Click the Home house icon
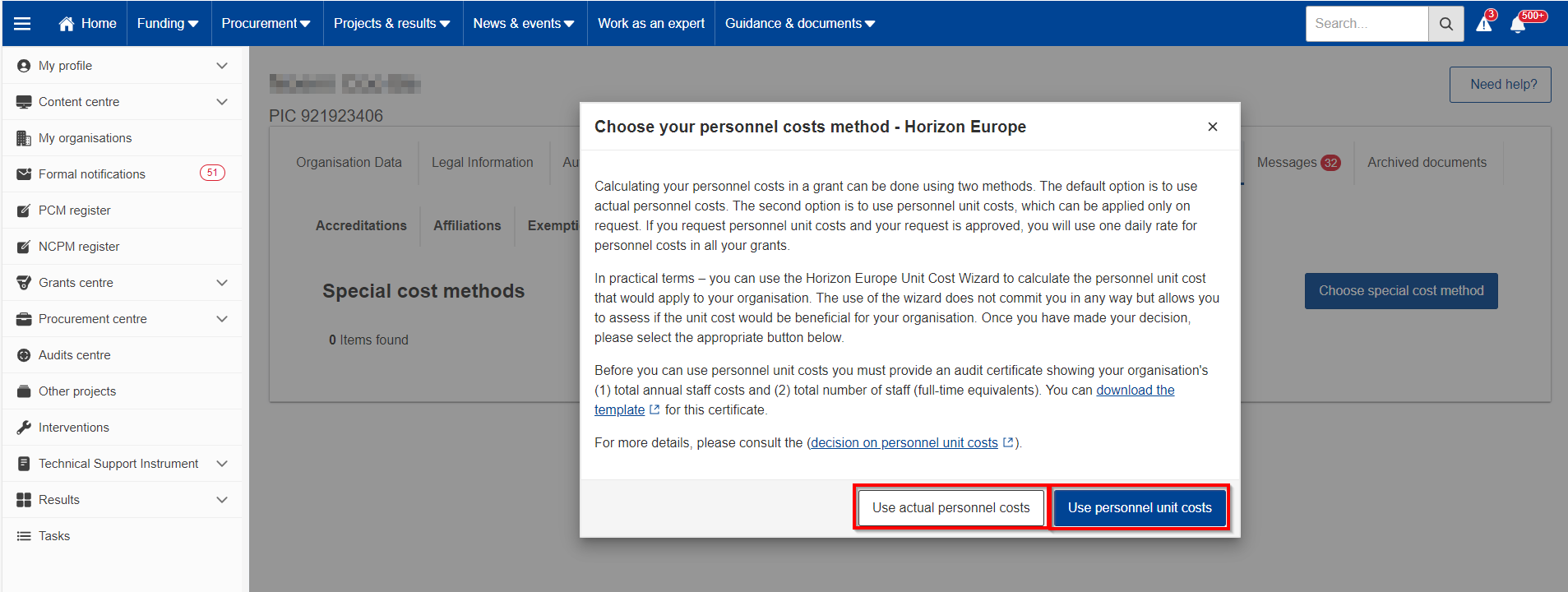 click(67, 24)
